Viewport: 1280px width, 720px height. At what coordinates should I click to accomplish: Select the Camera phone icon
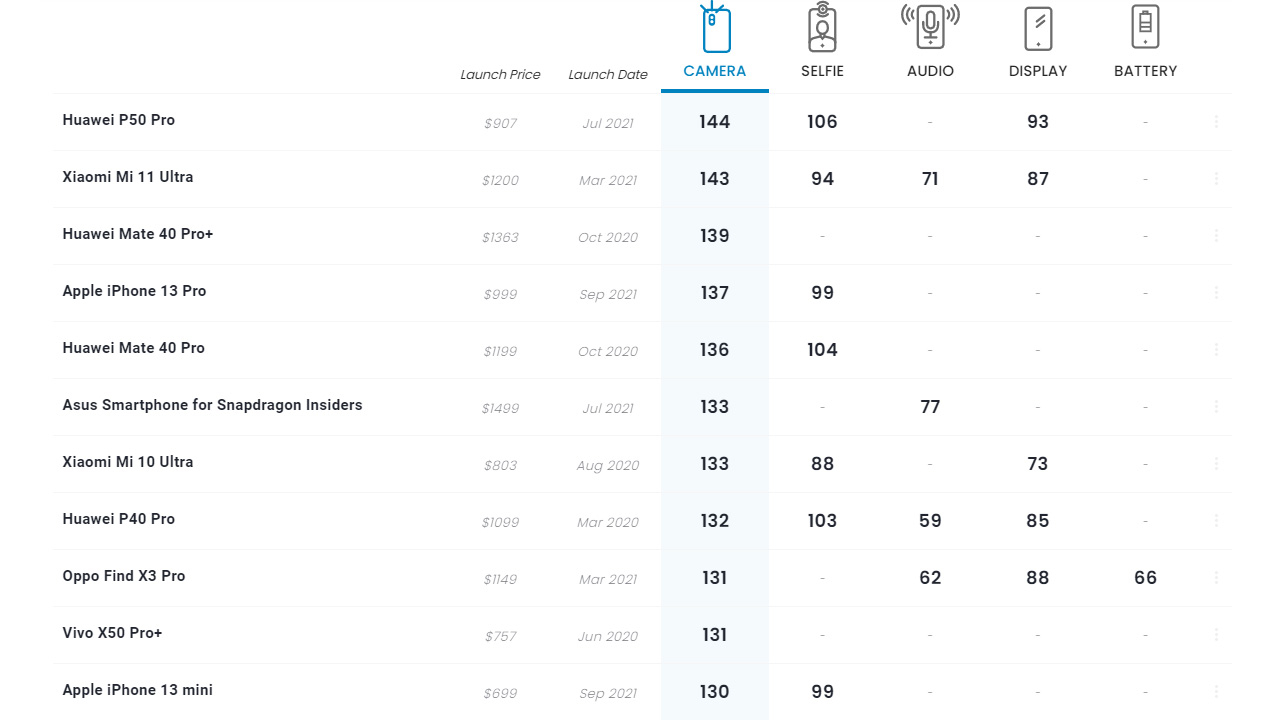(715, 27)
